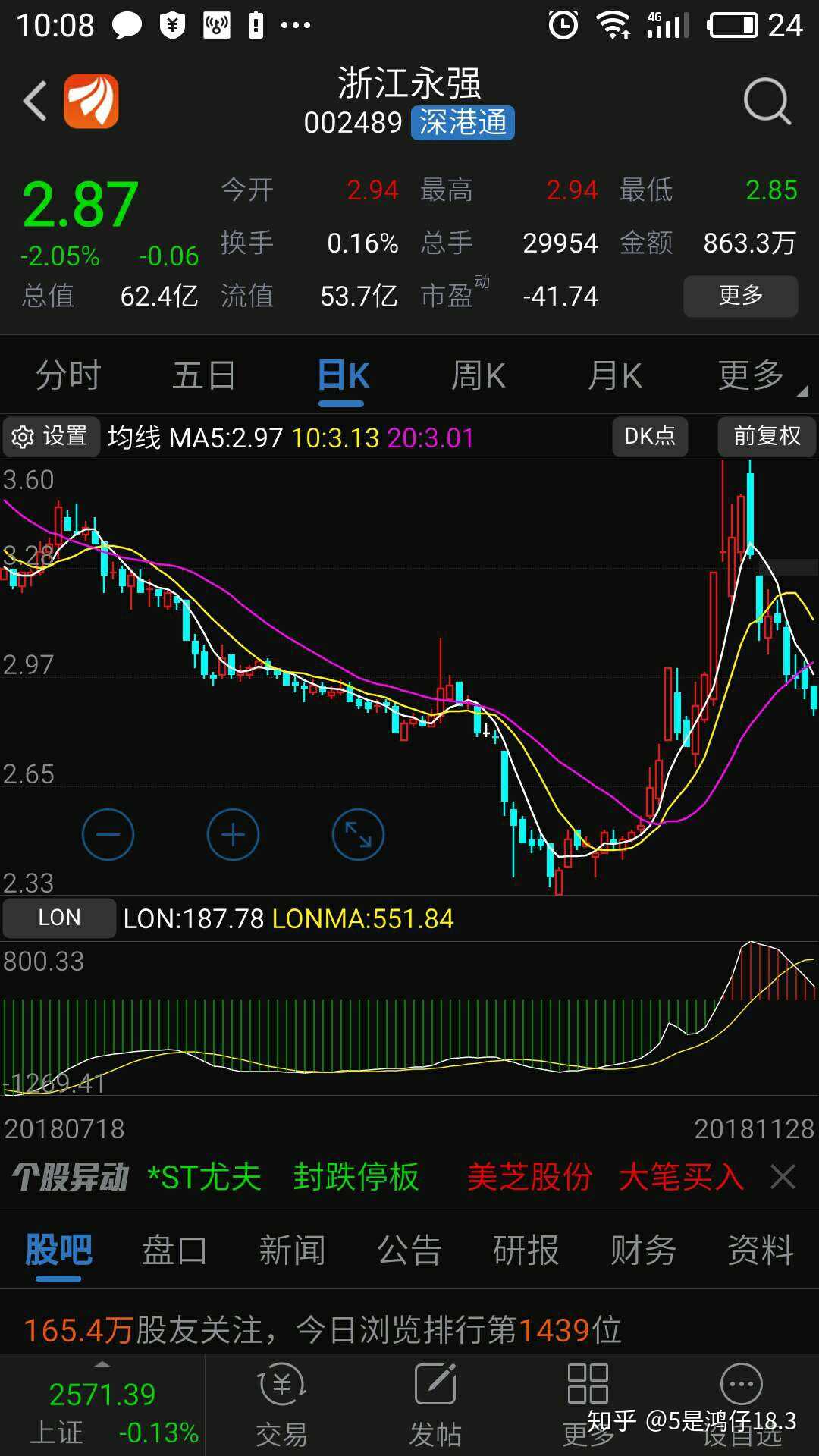Open the 盘口 order book tab
The height and width of the screenshot is (1456, 819).
175,1250
